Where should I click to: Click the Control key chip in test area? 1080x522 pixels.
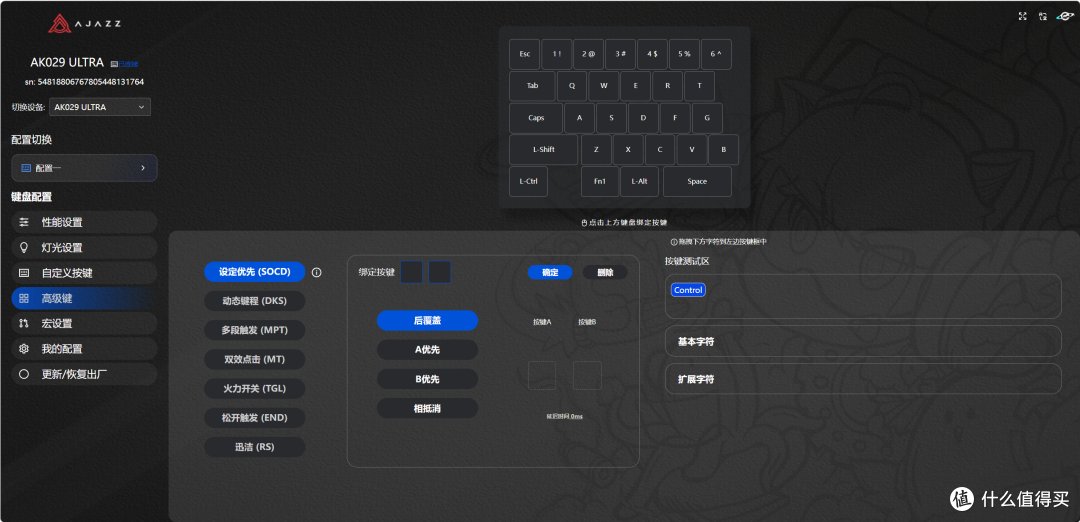[688, 290]
